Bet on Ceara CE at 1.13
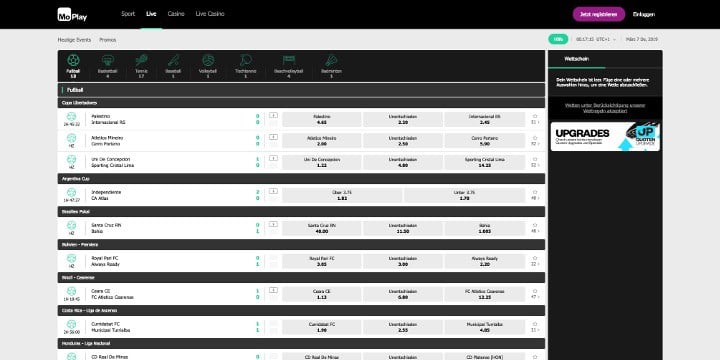Image resolution: width=720 pixels, height=360 pixels. coord(322,294)
